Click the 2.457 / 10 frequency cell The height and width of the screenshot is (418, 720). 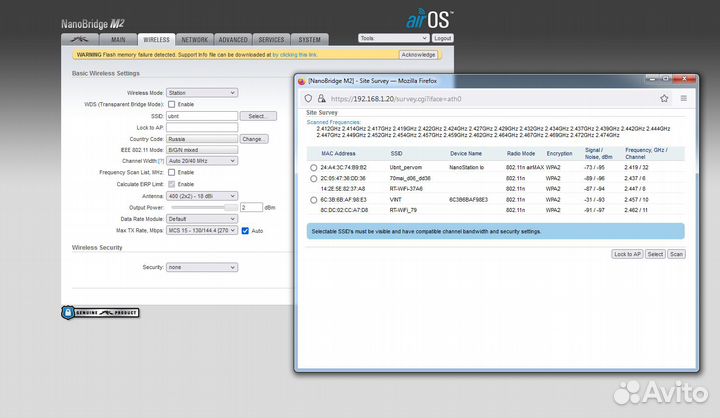coord(636,200)
